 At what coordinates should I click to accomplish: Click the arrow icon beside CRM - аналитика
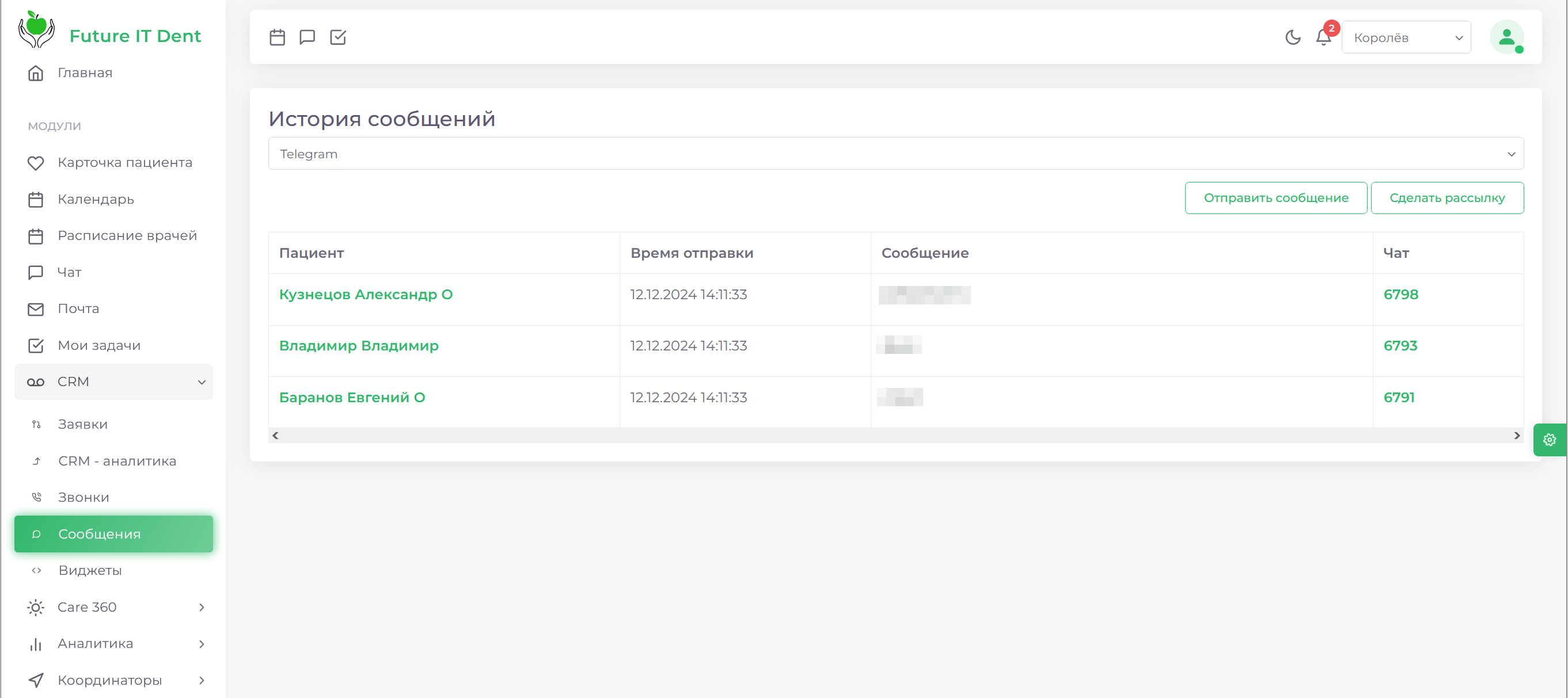point(36,461)
